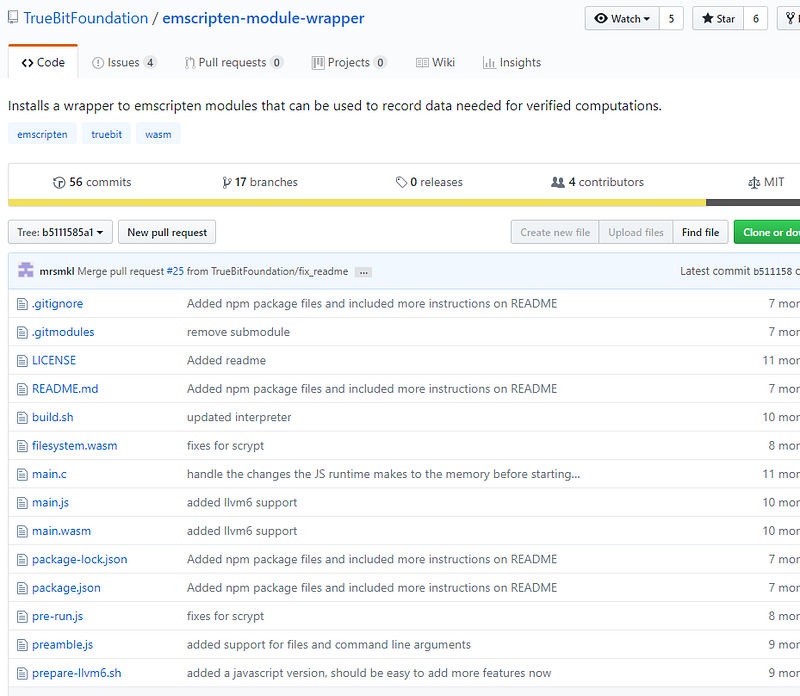Expand the commit message ellipsis button
This screenshot has width=800, height=696.
click(363, 272)
